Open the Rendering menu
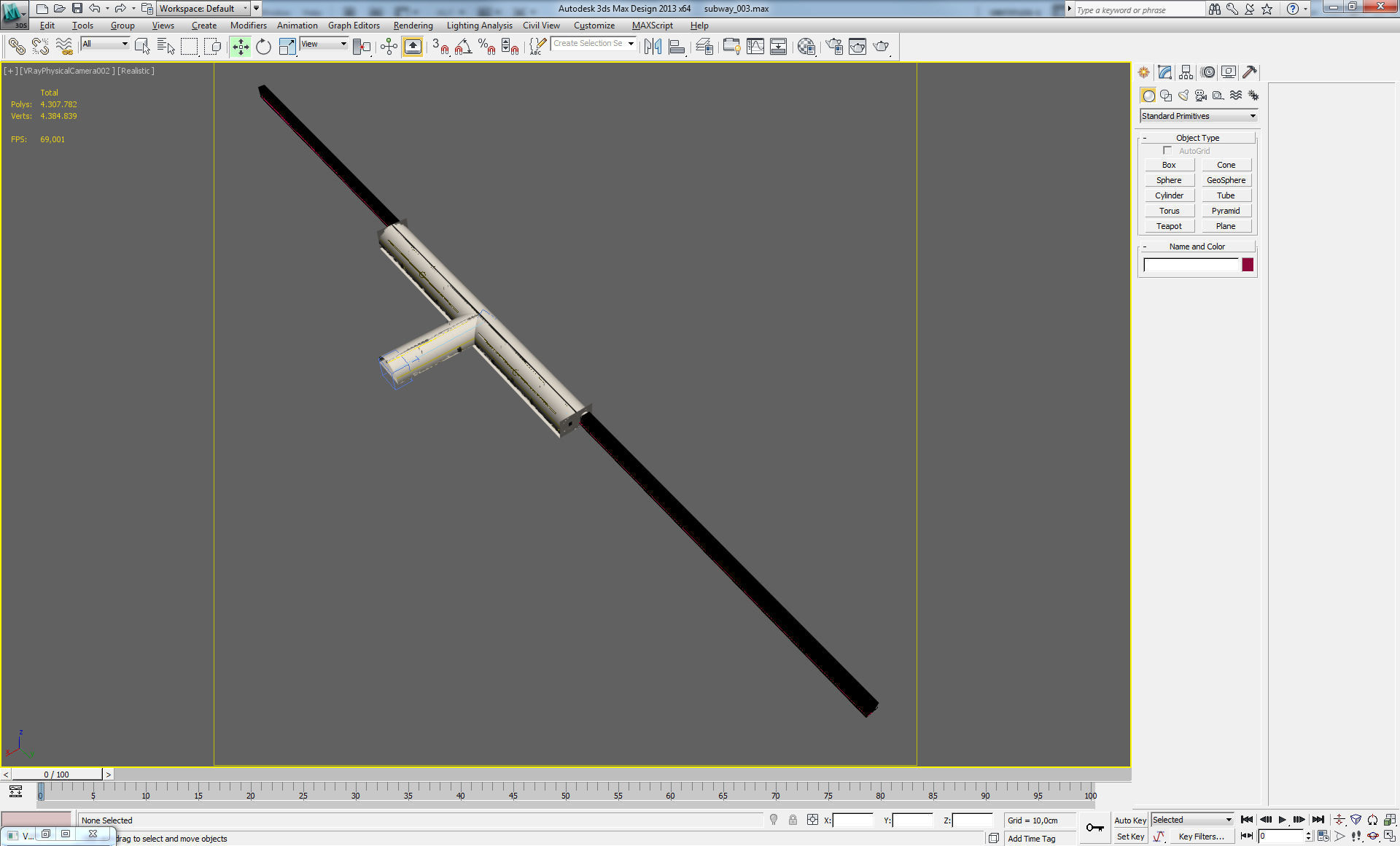This screenshot has width=1400, height=846. tap(413, 26)
